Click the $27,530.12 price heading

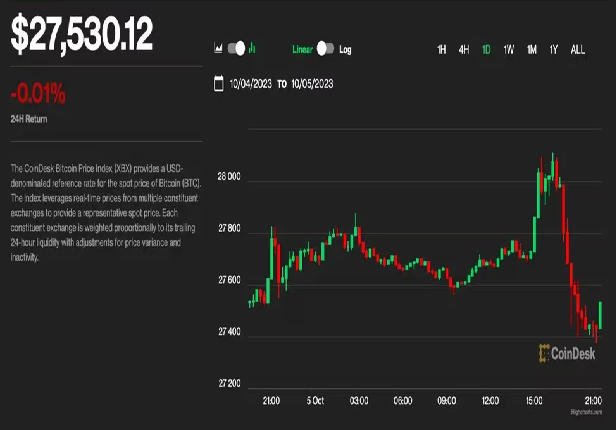click(82, 34)
